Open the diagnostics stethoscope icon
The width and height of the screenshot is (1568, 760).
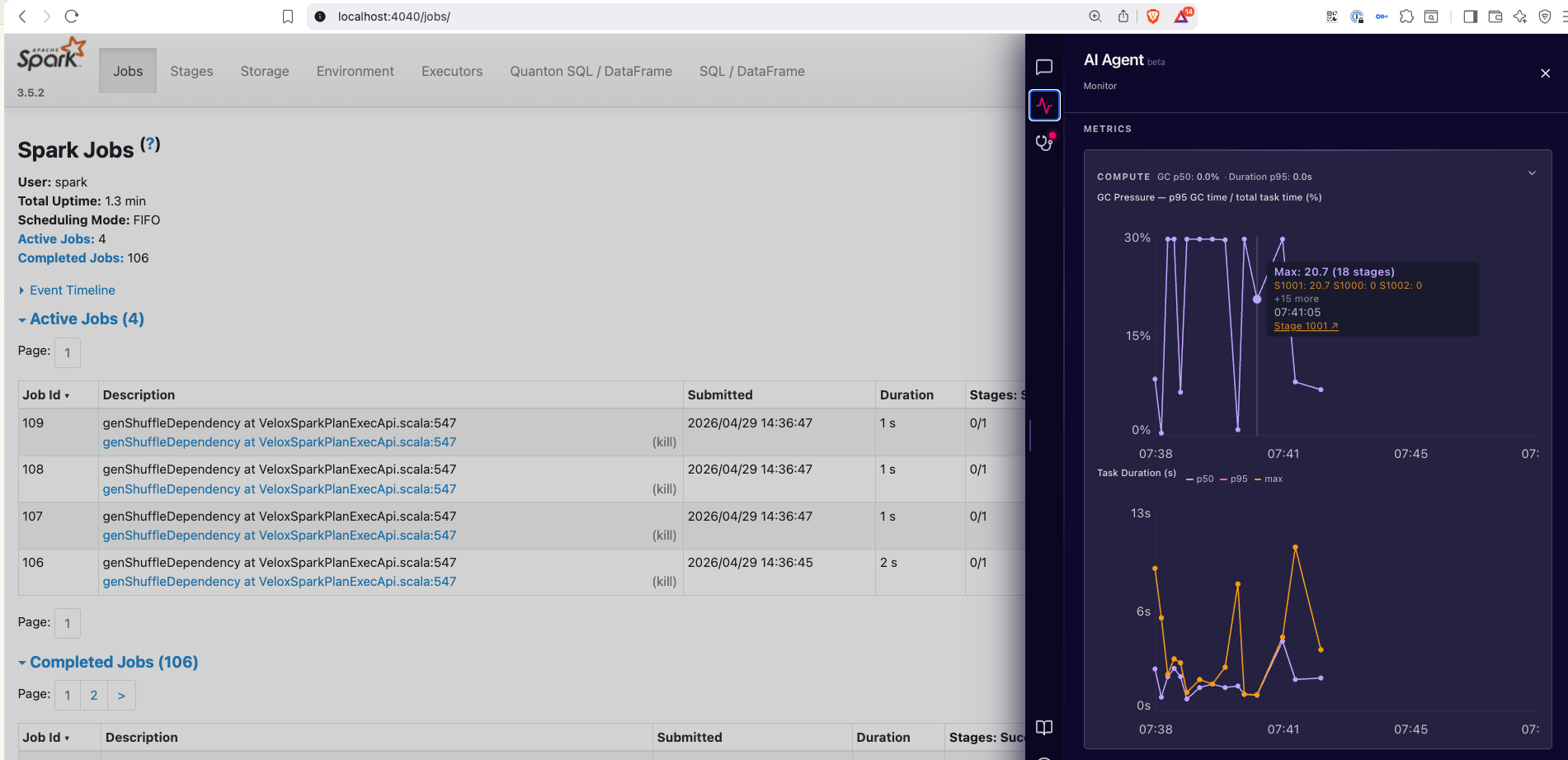coord(1044,142)
